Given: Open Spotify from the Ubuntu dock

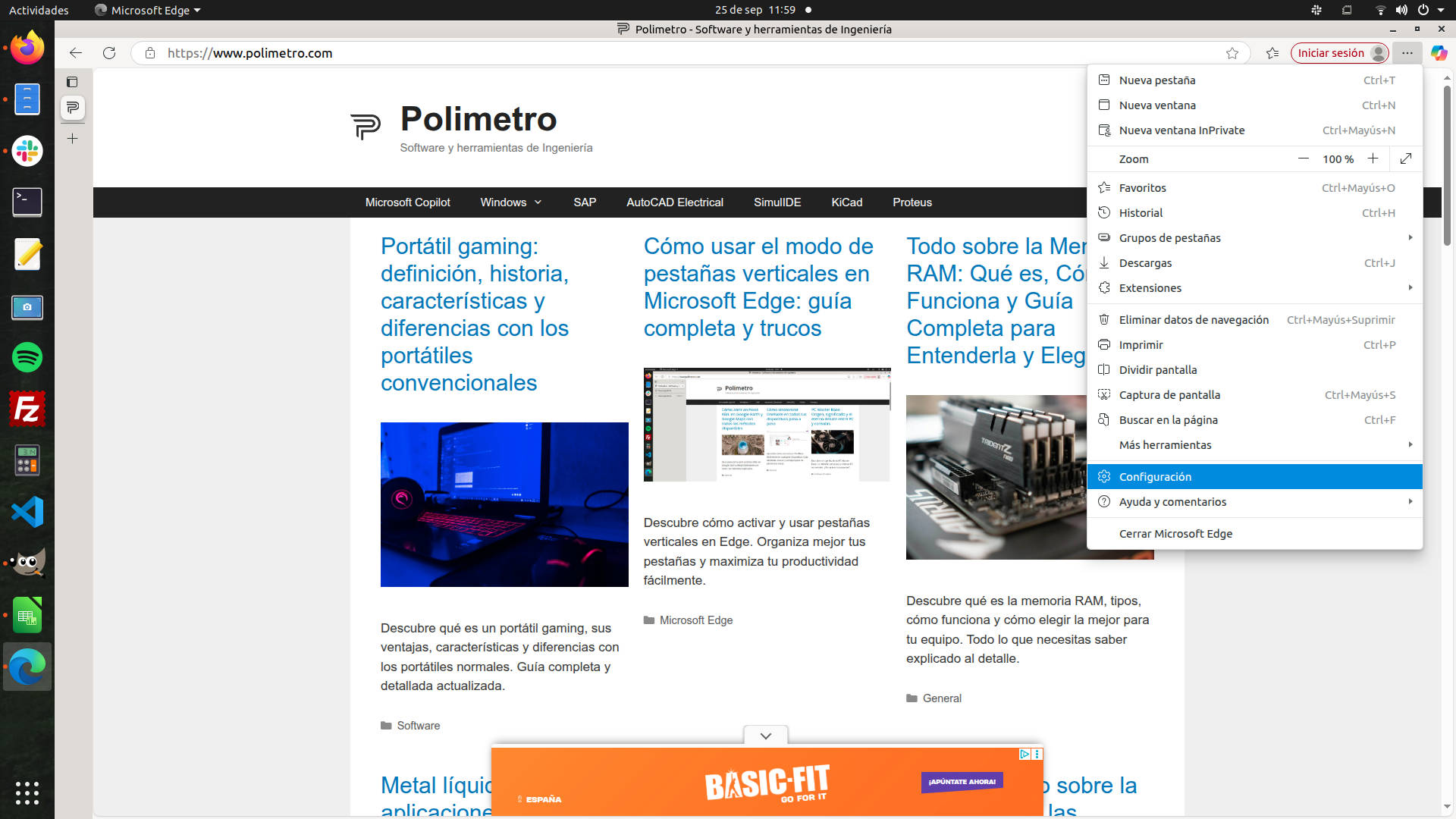Looking at the screenshot, I should click(27, 357).
